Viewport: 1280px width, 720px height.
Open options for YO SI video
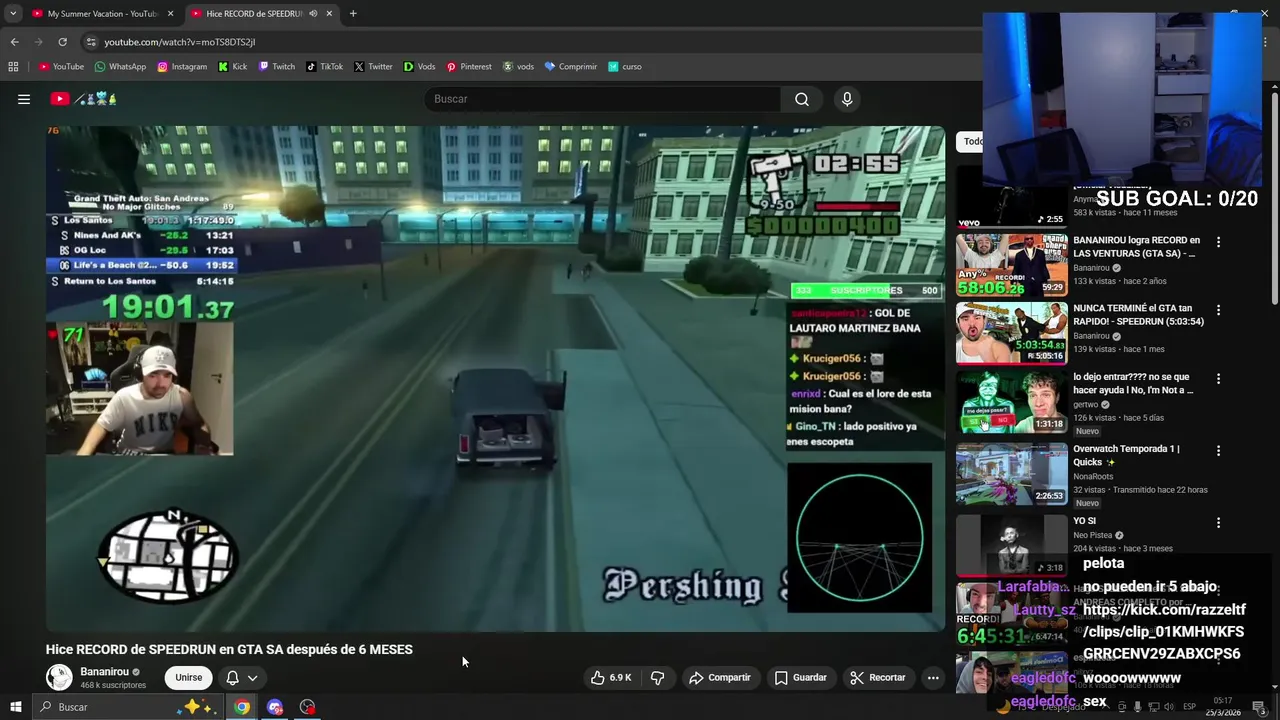pyautogui.click(x=1218, y=523)
